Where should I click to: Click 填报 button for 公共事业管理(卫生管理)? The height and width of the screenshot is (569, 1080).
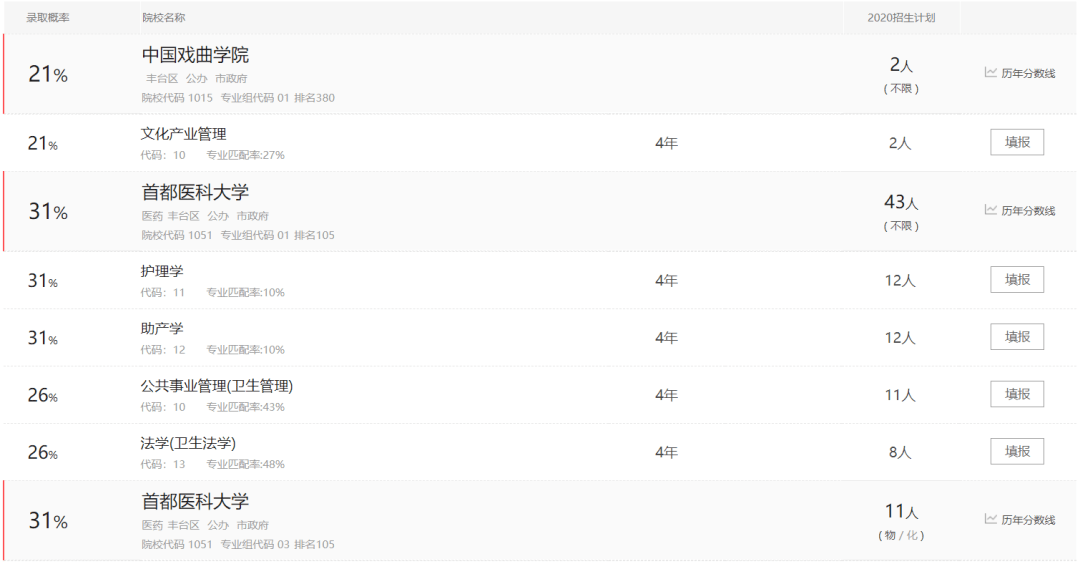click(1017, 394)
